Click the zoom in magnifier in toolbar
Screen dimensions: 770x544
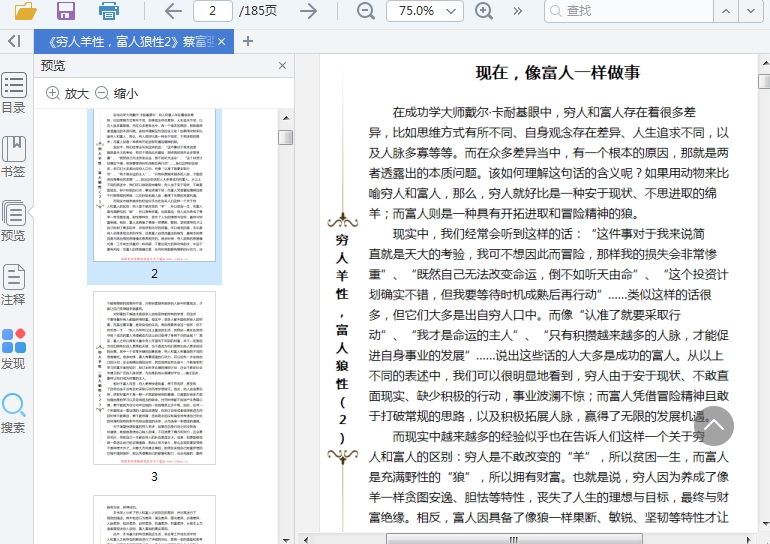pos(484,11)
